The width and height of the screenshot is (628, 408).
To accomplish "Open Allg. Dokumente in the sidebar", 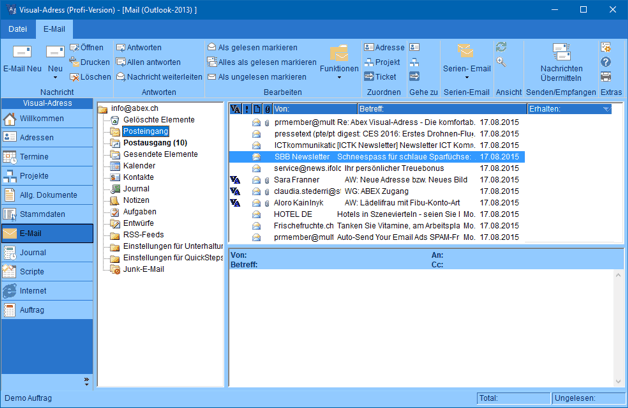I will click(x=47, y=195).
